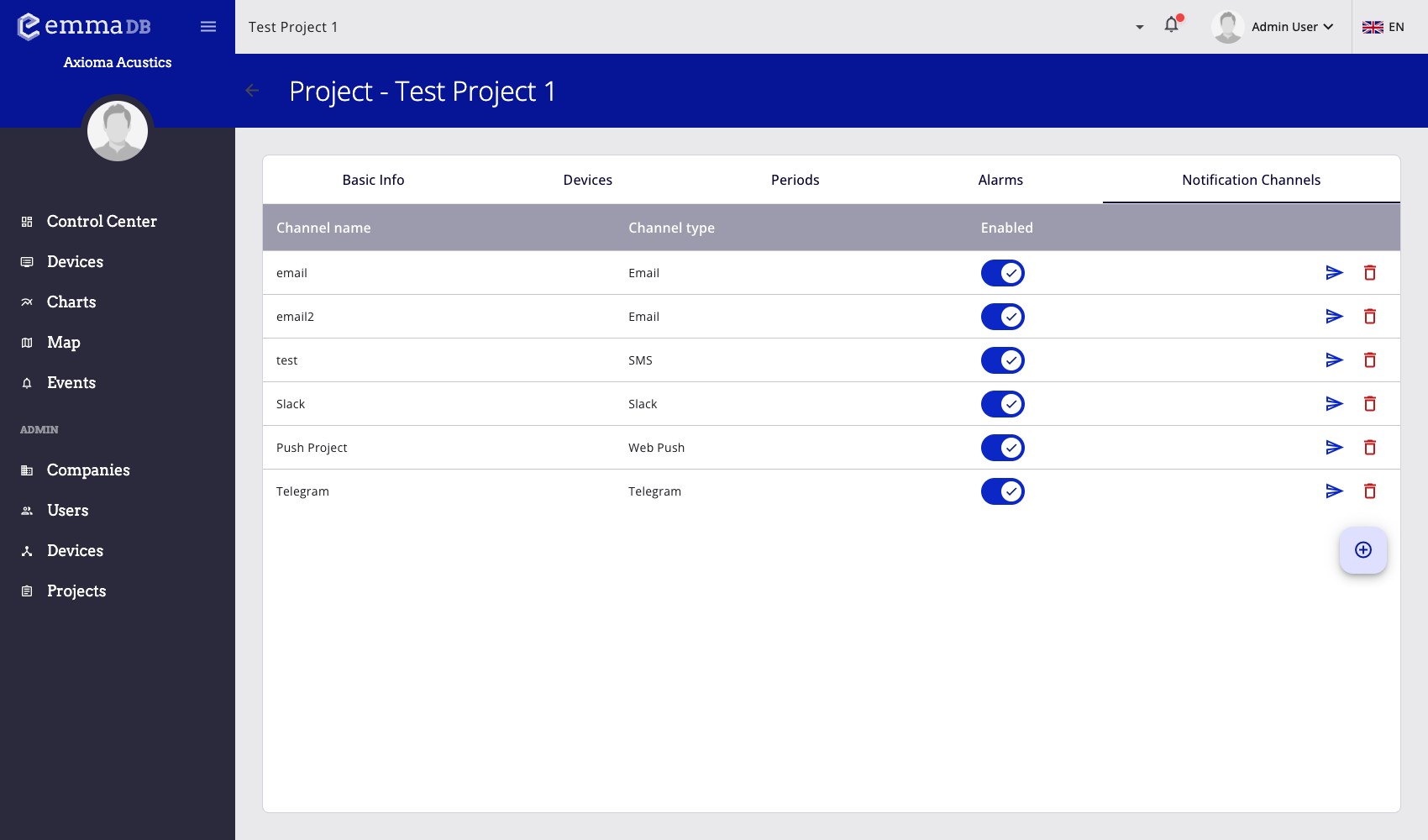This screenshot has height=840, width=1428.
Task: Go back using the back arrow
Action: coord(252,90)
